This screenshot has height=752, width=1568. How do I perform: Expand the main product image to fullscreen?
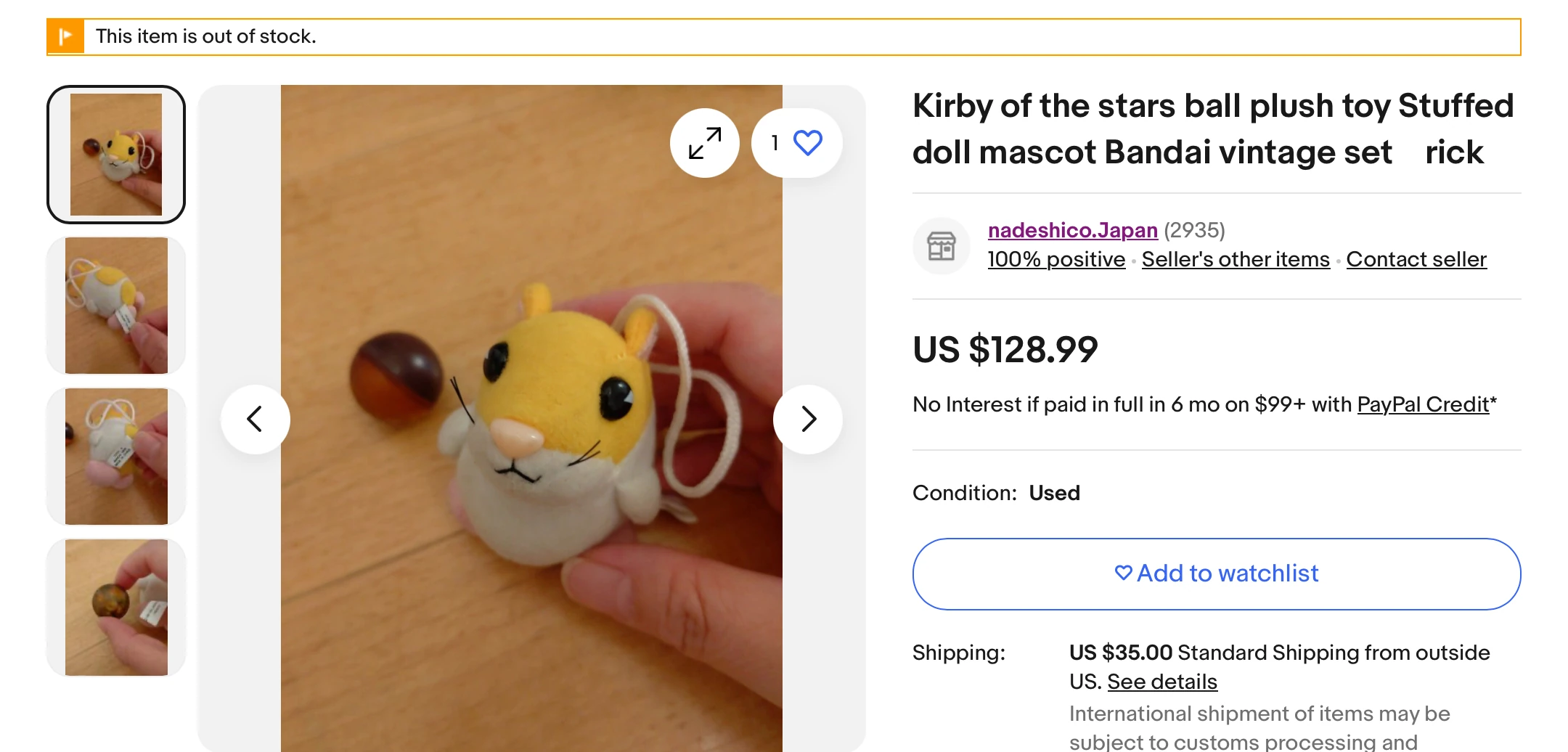705,143
